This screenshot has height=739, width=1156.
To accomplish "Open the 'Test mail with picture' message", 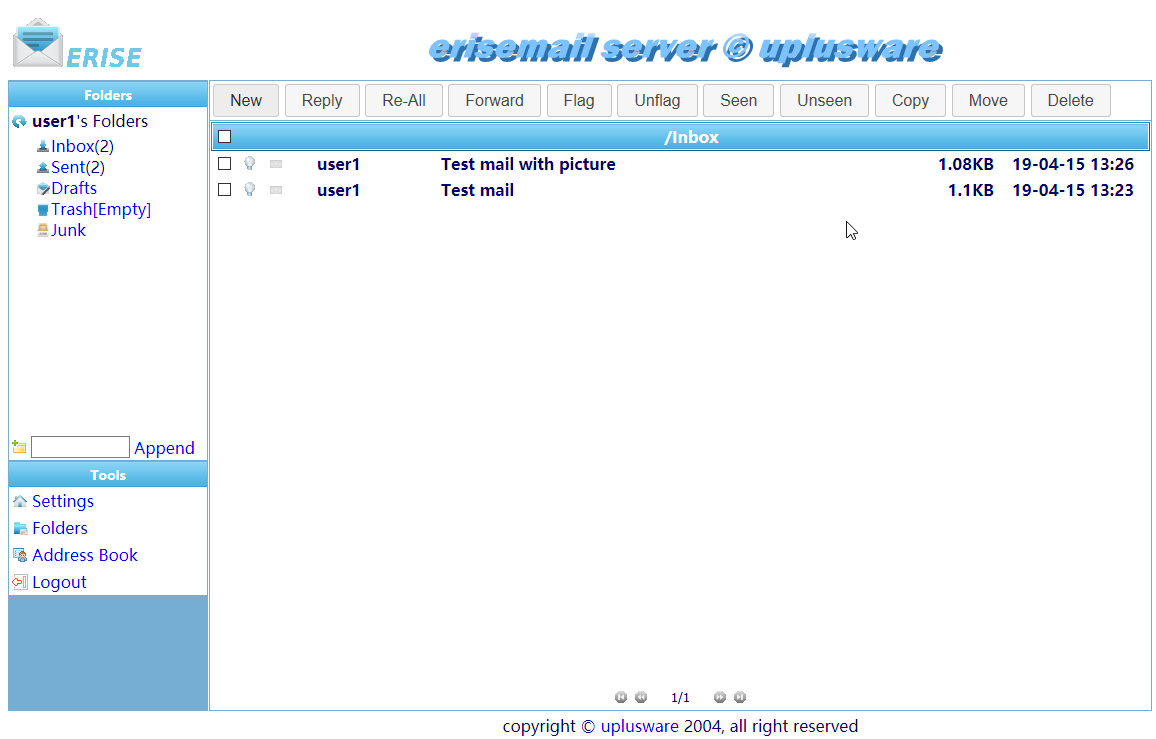I will (x=528, y=164).
